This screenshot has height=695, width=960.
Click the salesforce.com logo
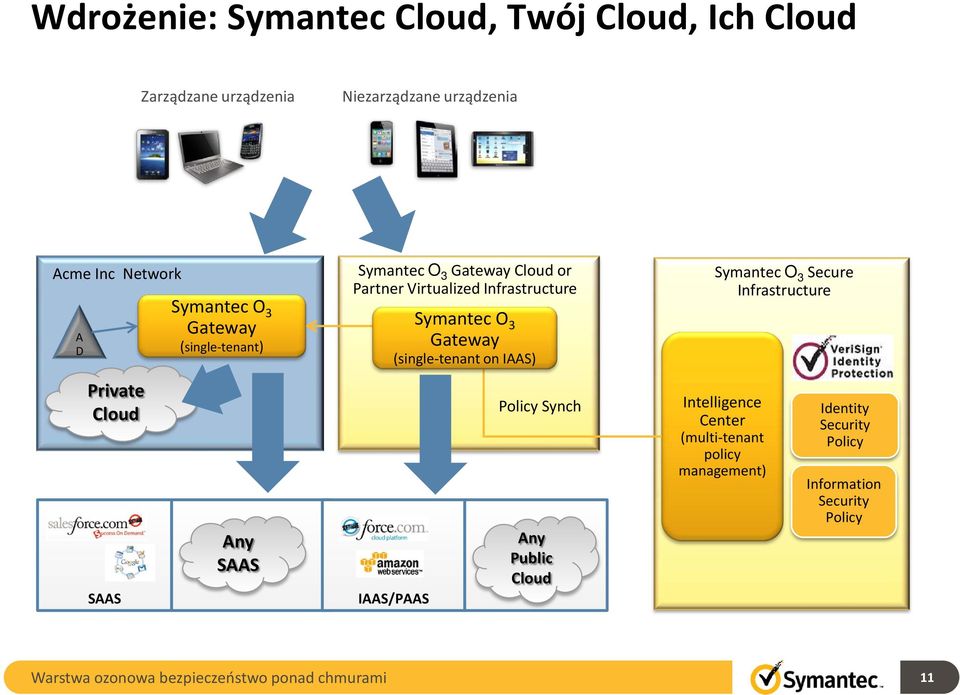point(97,525)
